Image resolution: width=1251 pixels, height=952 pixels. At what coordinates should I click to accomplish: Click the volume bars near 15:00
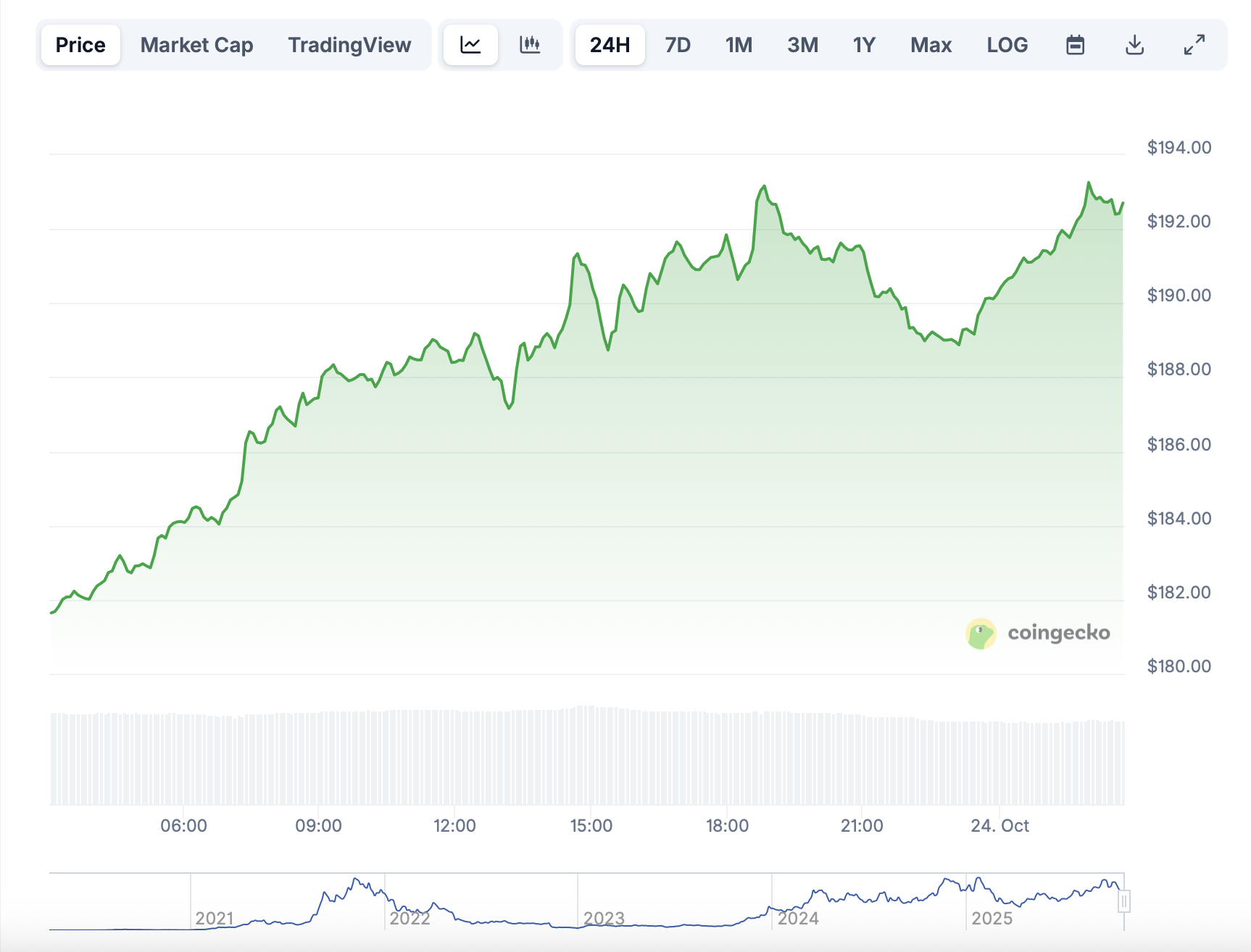tap(591, 757)
